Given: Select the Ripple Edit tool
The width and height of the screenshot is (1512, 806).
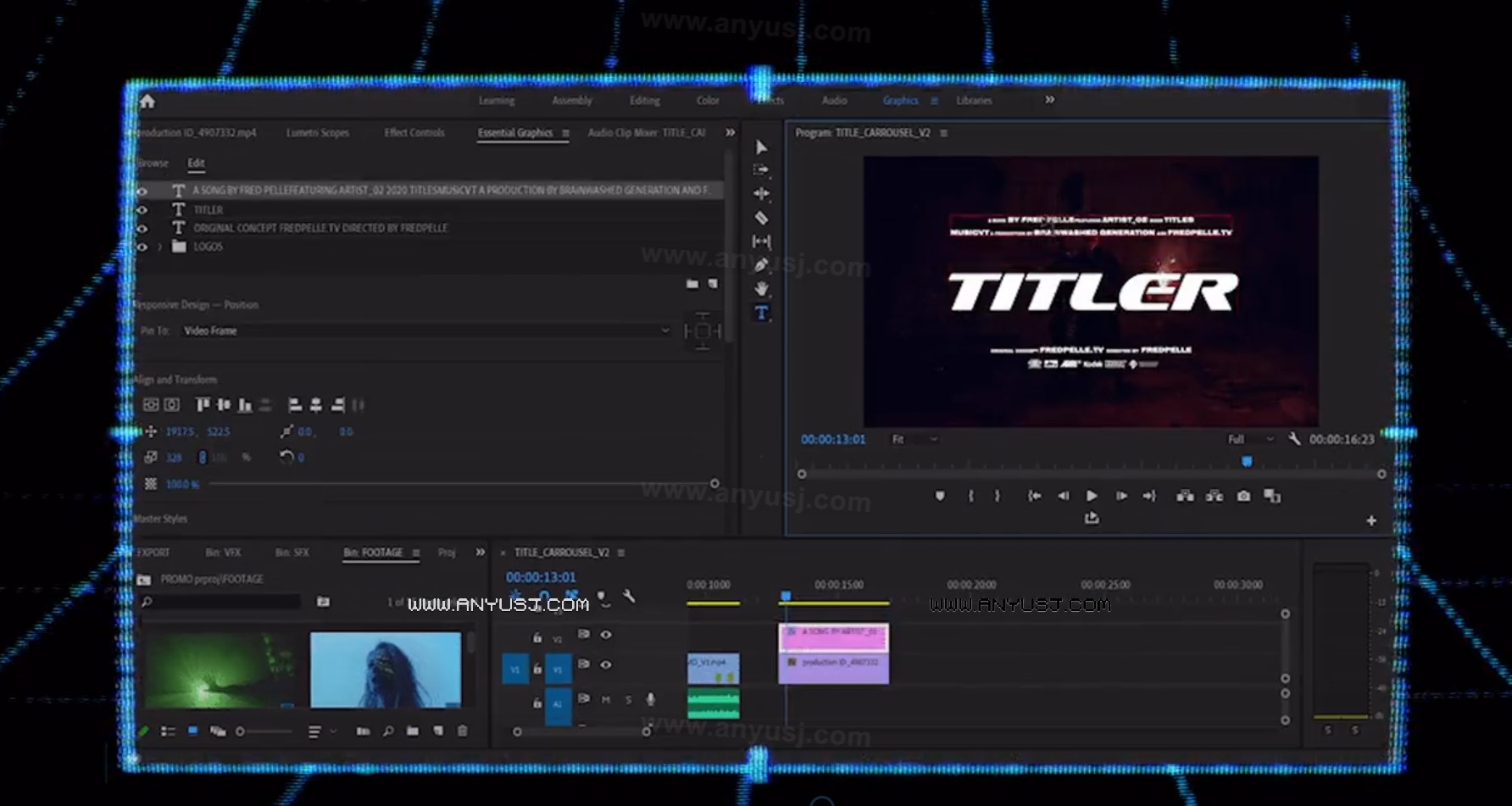Looking at the screenshot, I should (761, 194).
